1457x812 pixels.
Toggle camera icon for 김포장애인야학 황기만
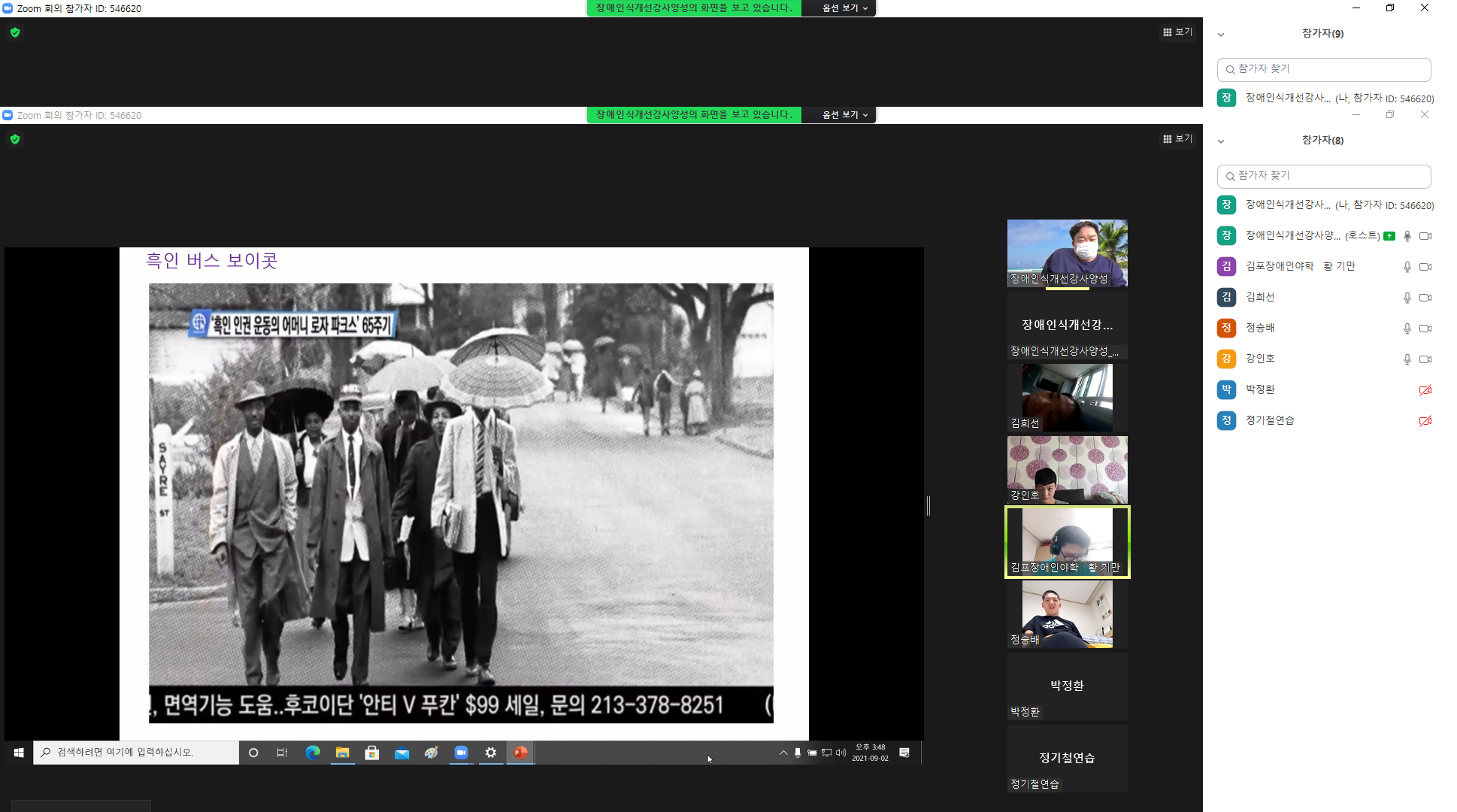coord(1425,267)
